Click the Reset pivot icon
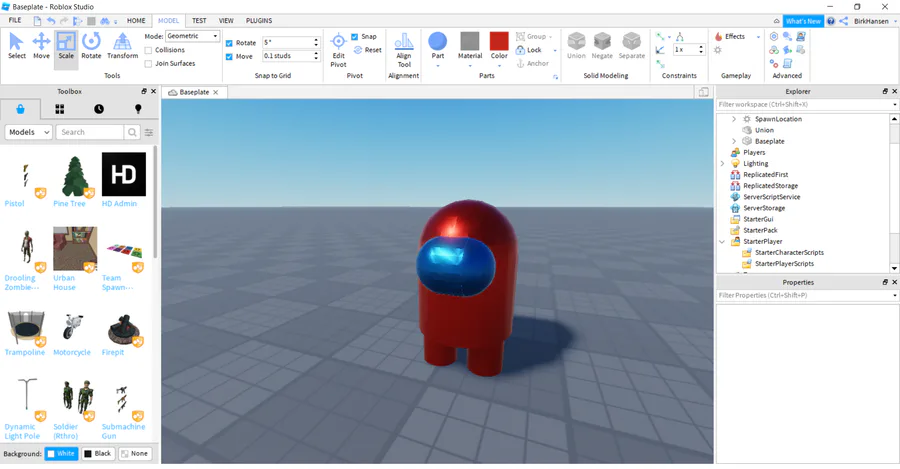 358,50
